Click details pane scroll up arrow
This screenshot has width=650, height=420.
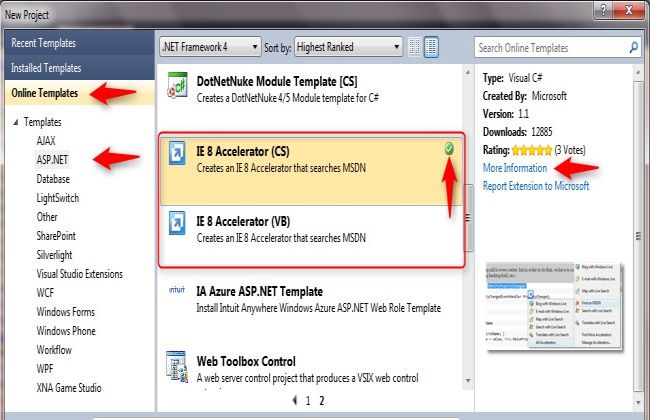(x=638, y=73)
